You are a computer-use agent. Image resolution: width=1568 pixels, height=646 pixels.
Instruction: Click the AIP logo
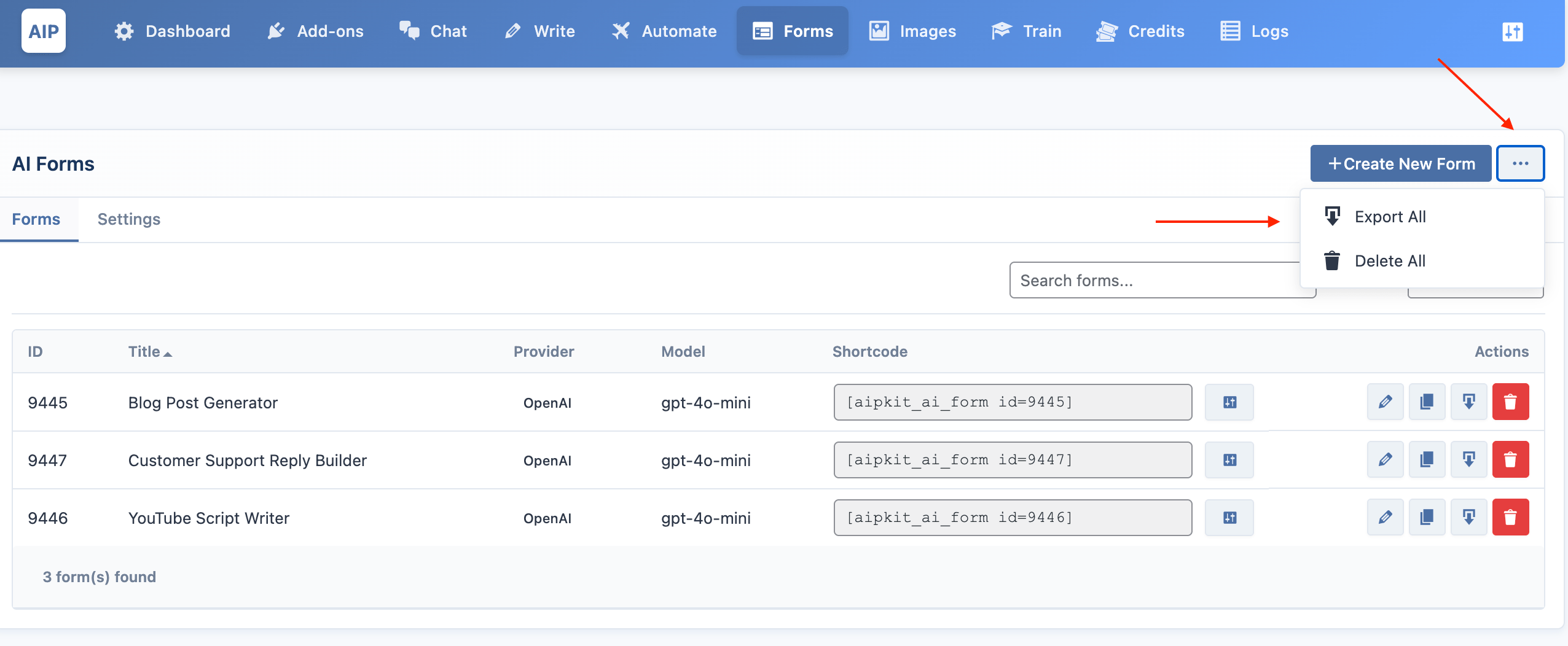click(44, 31)
